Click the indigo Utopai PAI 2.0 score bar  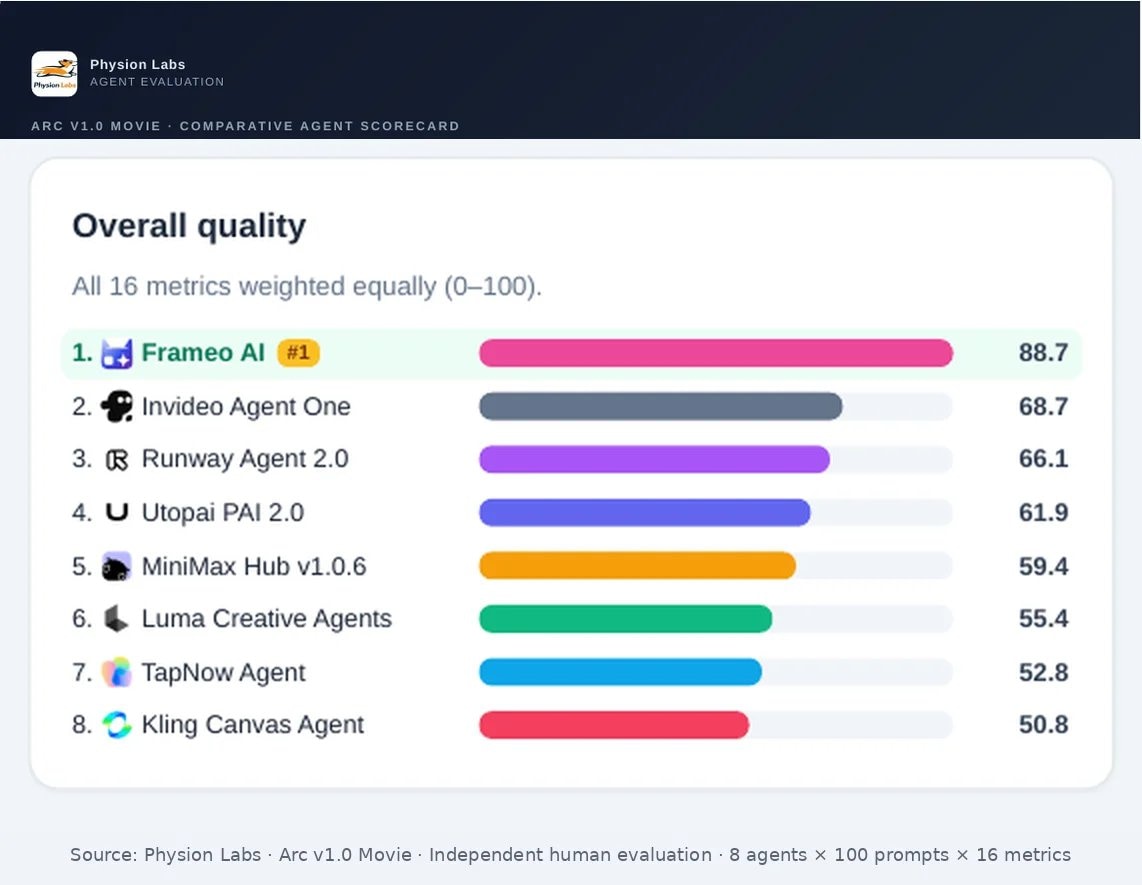click(645, 513)
